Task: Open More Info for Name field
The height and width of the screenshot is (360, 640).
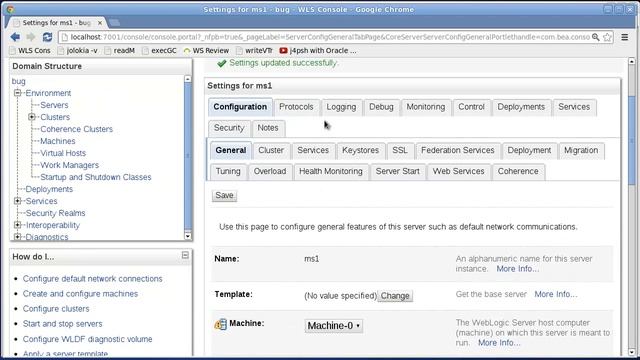Action: (x=518, y=269)
